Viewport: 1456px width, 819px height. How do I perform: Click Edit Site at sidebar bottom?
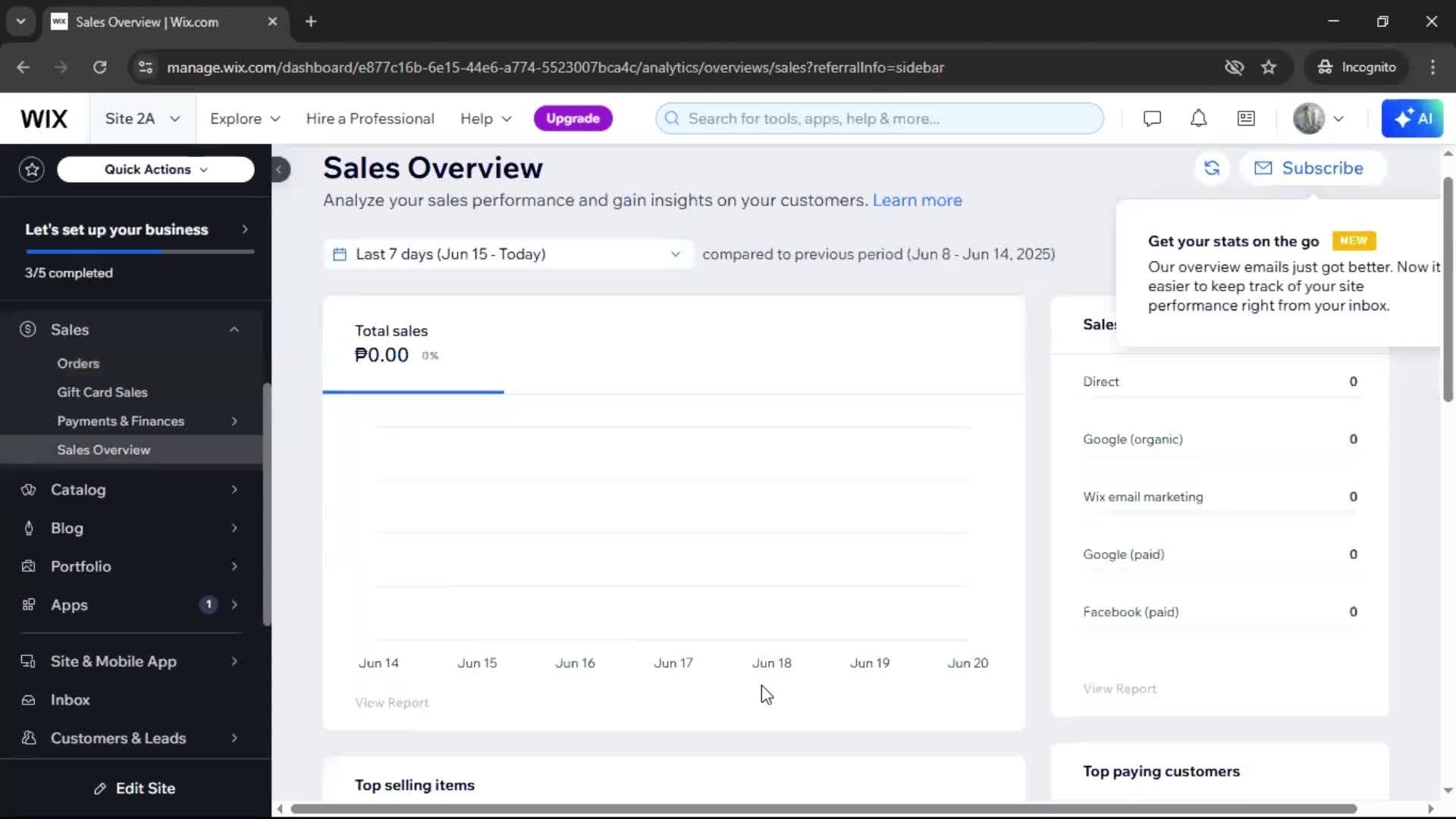coord(135,789)
